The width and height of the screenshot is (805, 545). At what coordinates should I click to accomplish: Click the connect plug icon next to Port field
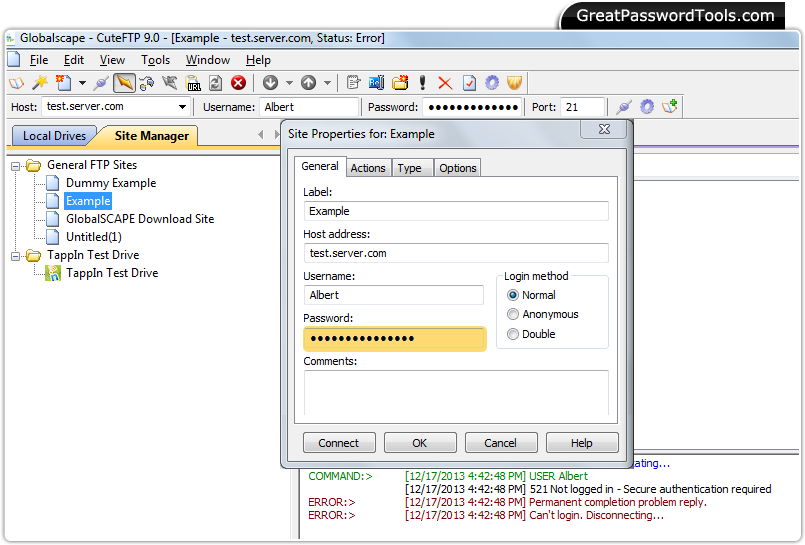[x=624, y=107]
